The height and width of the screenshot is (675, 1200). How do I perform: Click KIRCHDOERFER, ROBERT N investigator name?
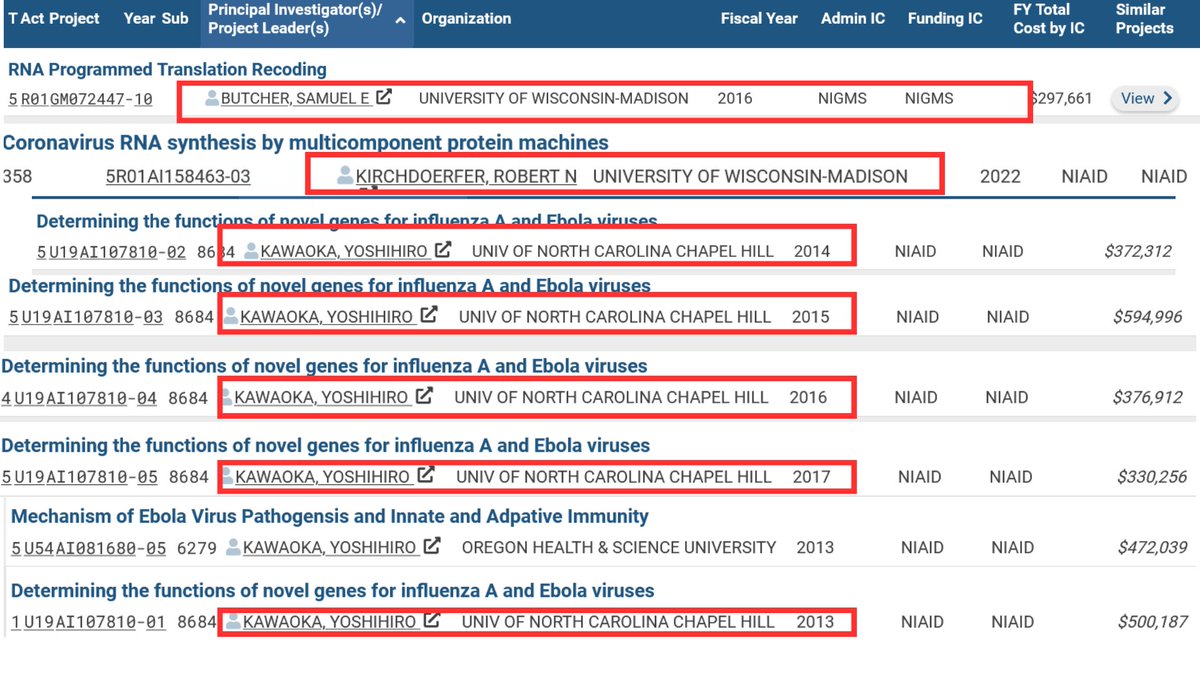pyautogui.click(x=466, y=176)
